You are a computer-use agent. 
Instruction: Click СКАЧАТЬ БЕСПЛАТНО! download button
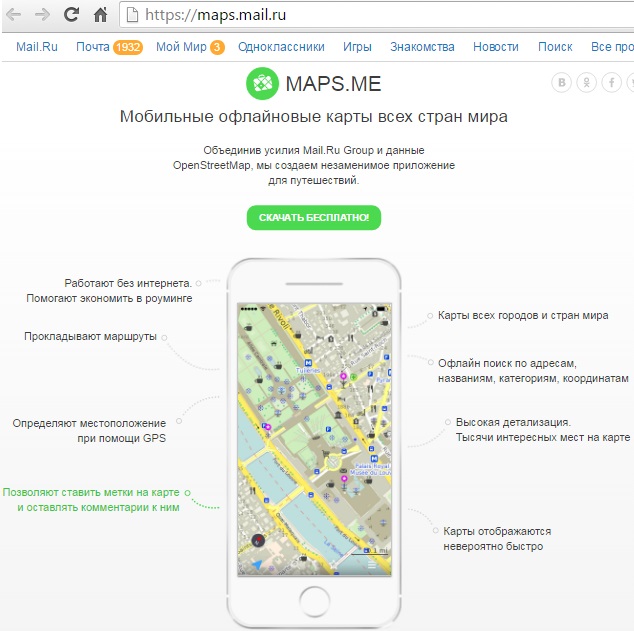tap(314, 217)
